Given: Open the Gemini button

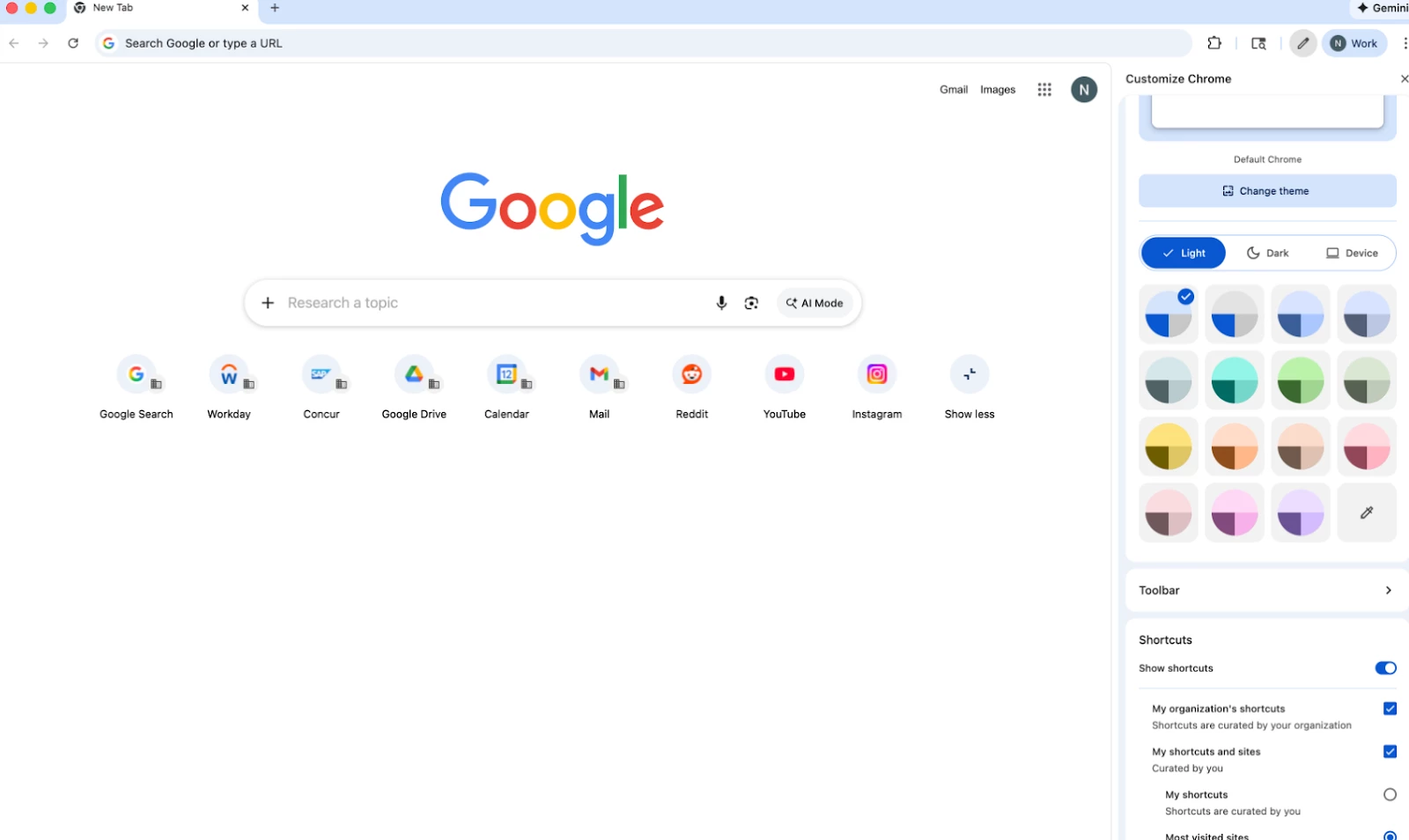Looking at the screenshot, I should 1380,8.
